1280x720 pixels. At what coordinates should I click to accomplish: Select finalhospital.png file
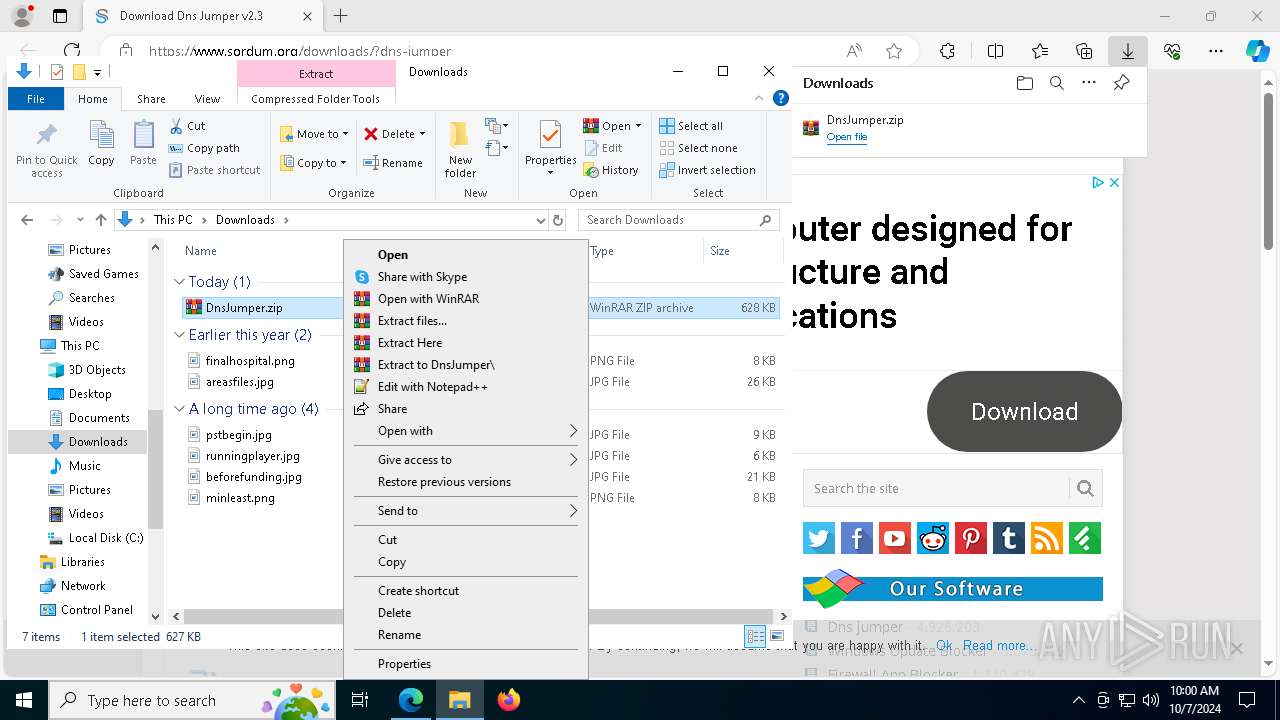250,361
